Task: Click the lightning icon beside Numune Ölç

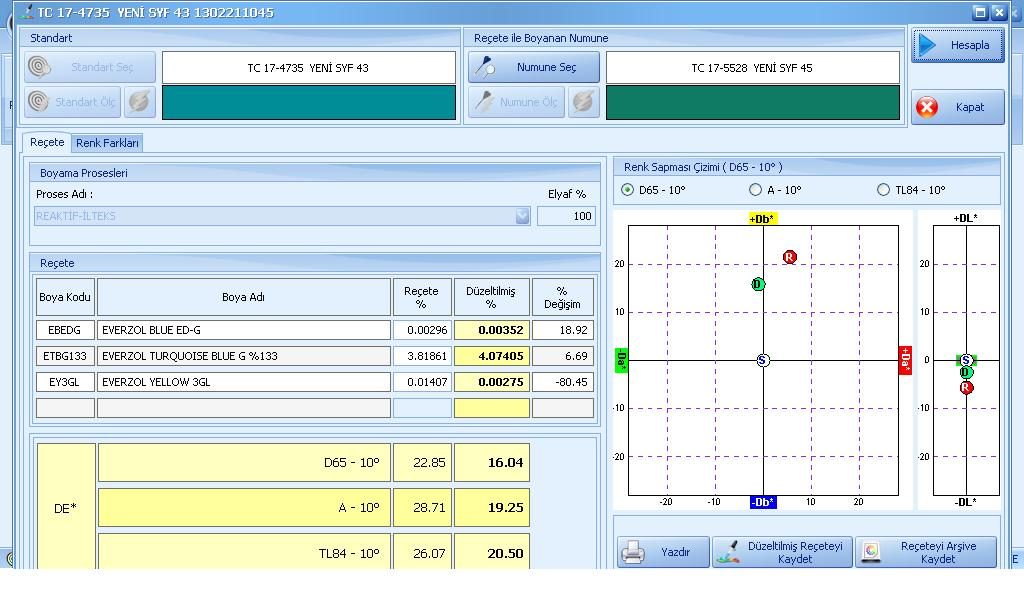Action: pos(584,102)
